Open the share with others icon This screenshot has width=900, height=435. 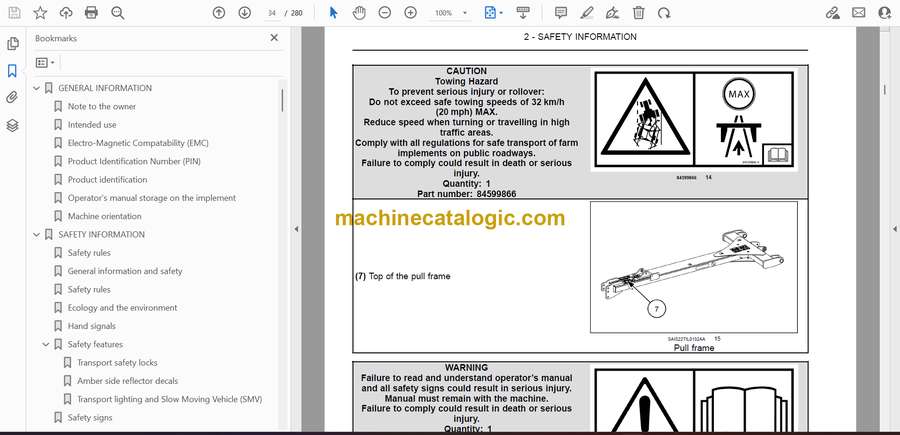pos(885,13)
